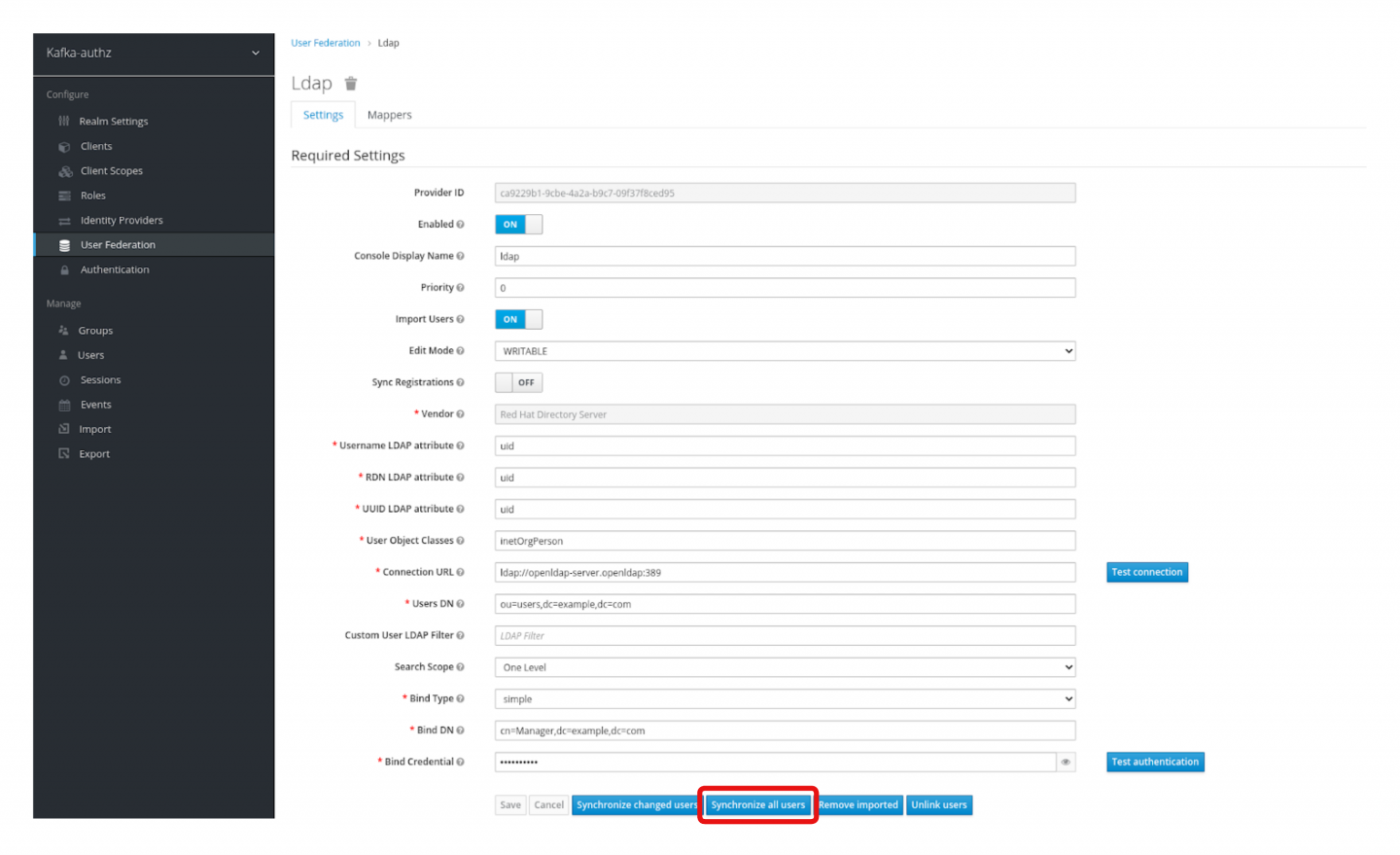Select the Authentication lock icon
This screenshot has height=855, width=1400.
64,270
